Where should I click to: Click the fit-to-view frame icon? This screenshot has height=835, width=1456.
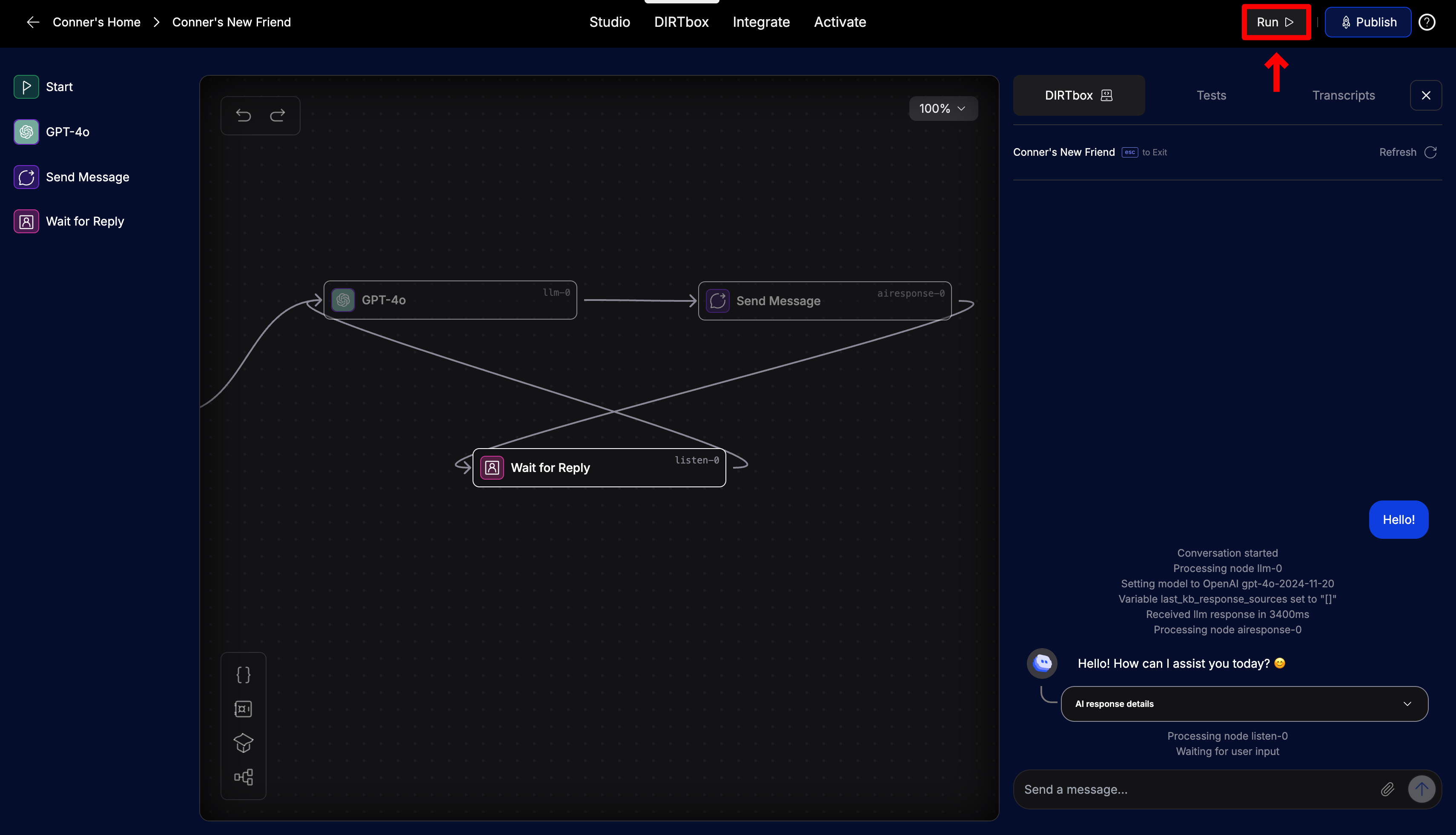coord(243,709)
